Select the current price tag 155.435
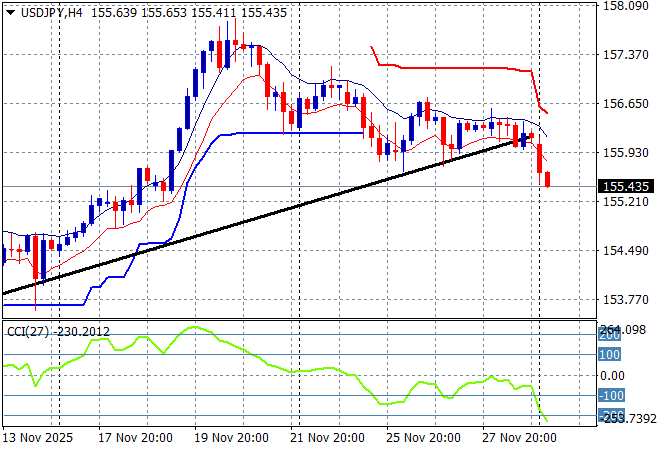The height and width of the screenshot is (450, 660). pyautogui.click(x=626, y=186)
